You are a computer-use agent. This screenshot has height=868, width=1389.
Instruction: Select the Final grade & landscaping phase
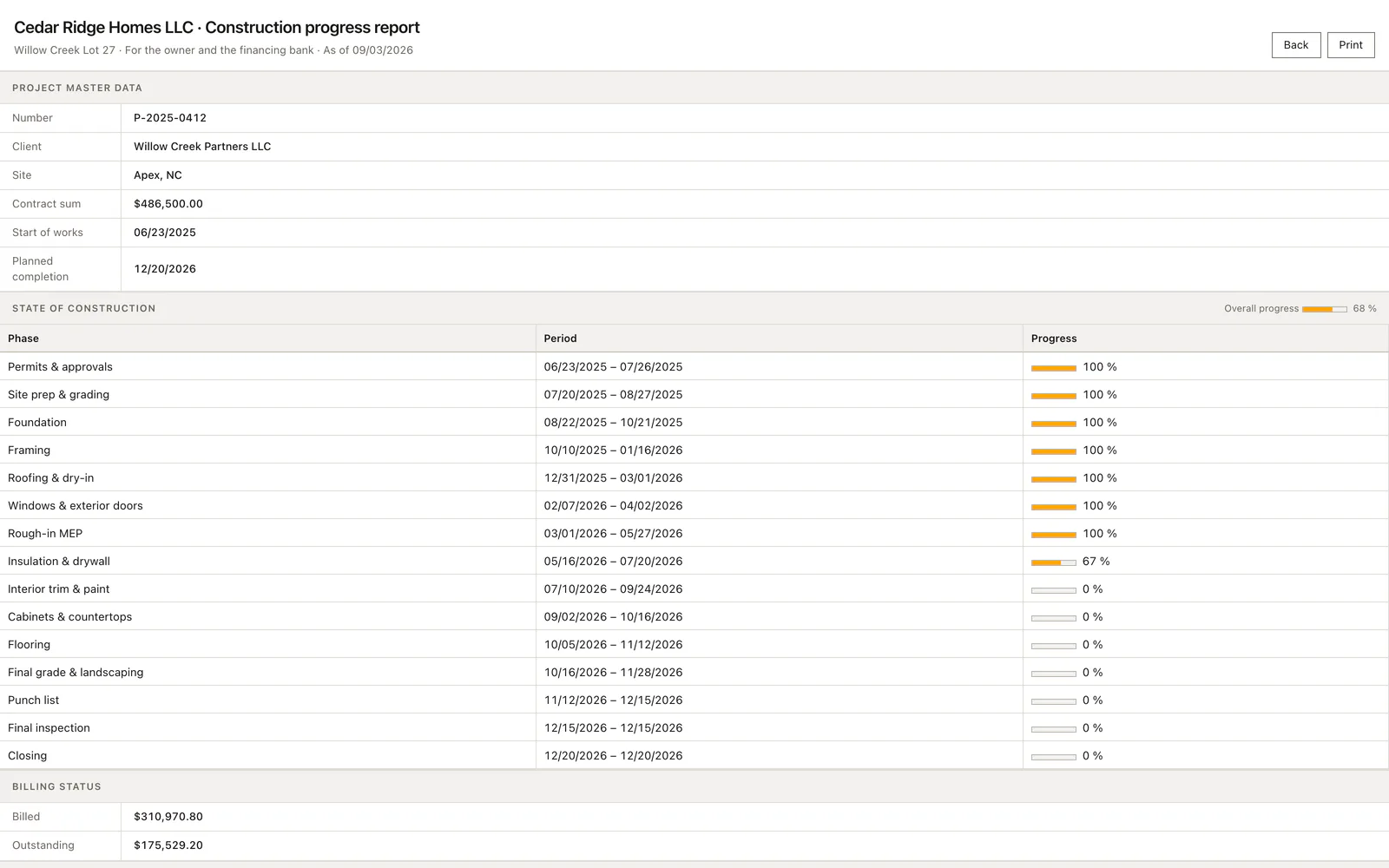[76, 673]
